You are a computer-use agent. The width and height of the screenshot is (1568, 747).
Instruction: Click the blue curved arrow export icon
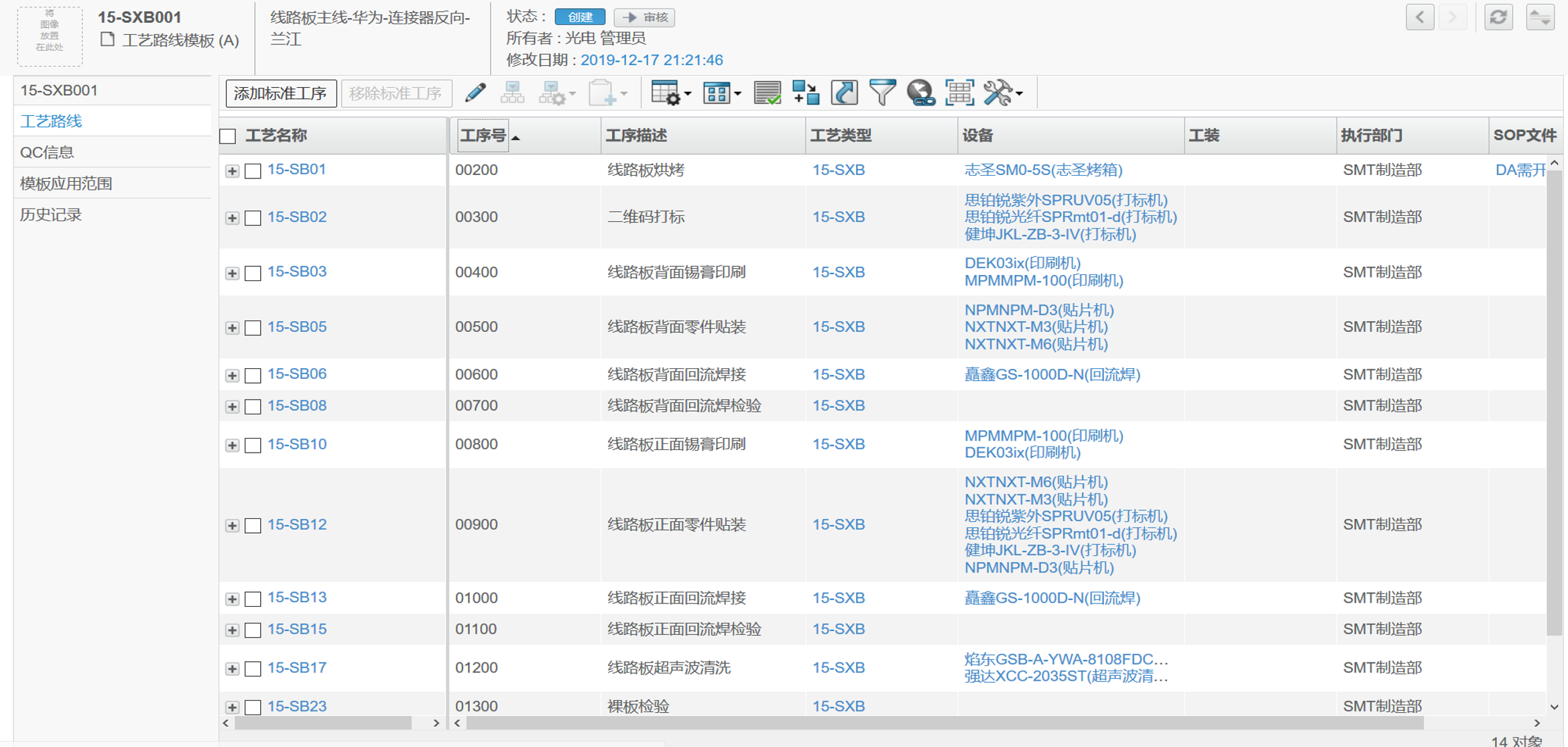click(844, 93)
